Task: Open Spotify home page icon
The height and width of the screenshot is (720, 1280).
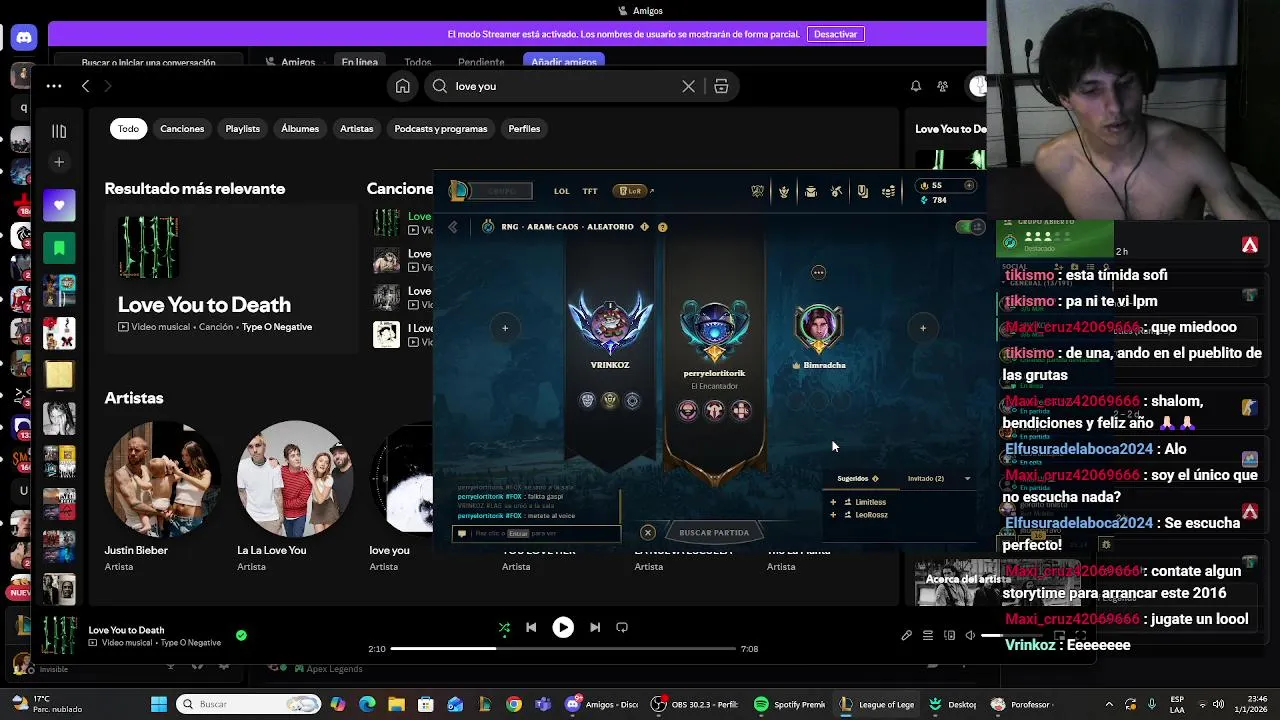Action: (402, 86)
